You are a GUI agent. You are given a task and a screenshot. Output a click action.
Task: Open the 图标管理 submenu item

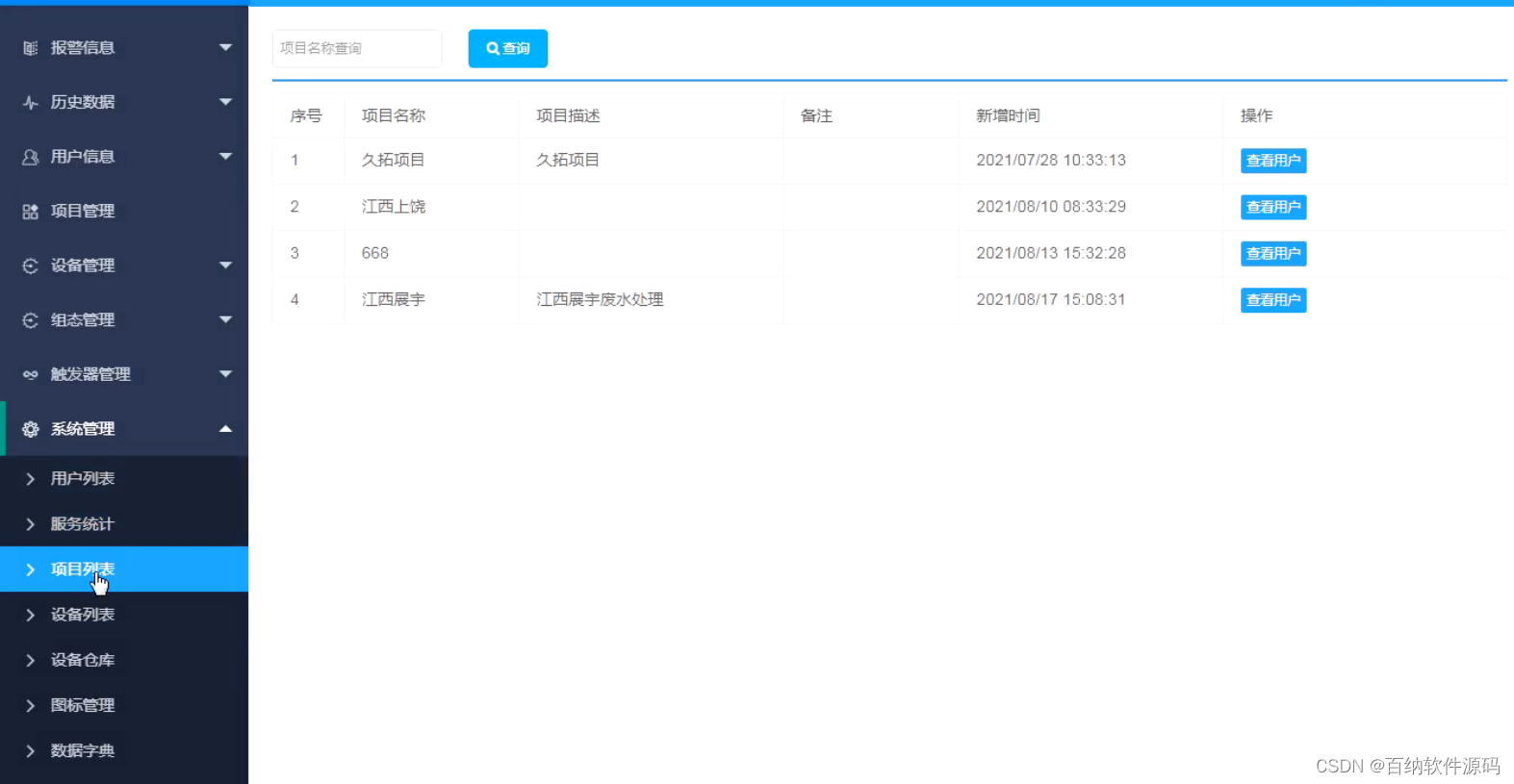(83, 705)
